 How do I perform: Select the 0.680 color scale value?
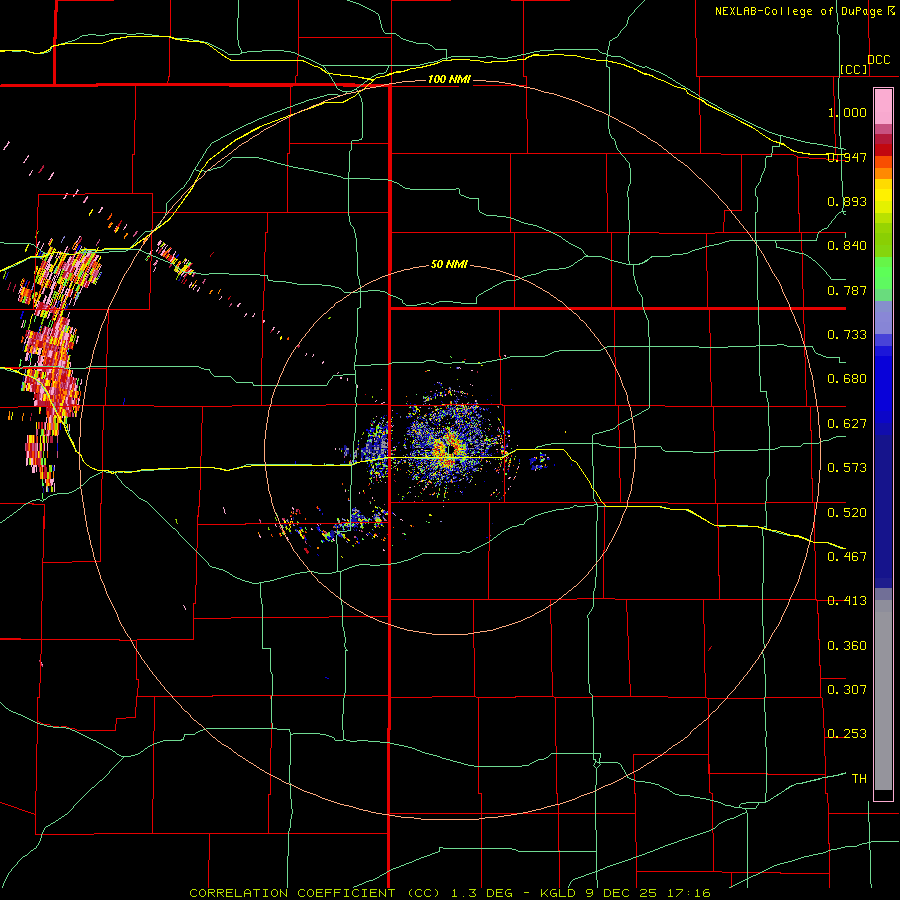click(x=847, y=379)
